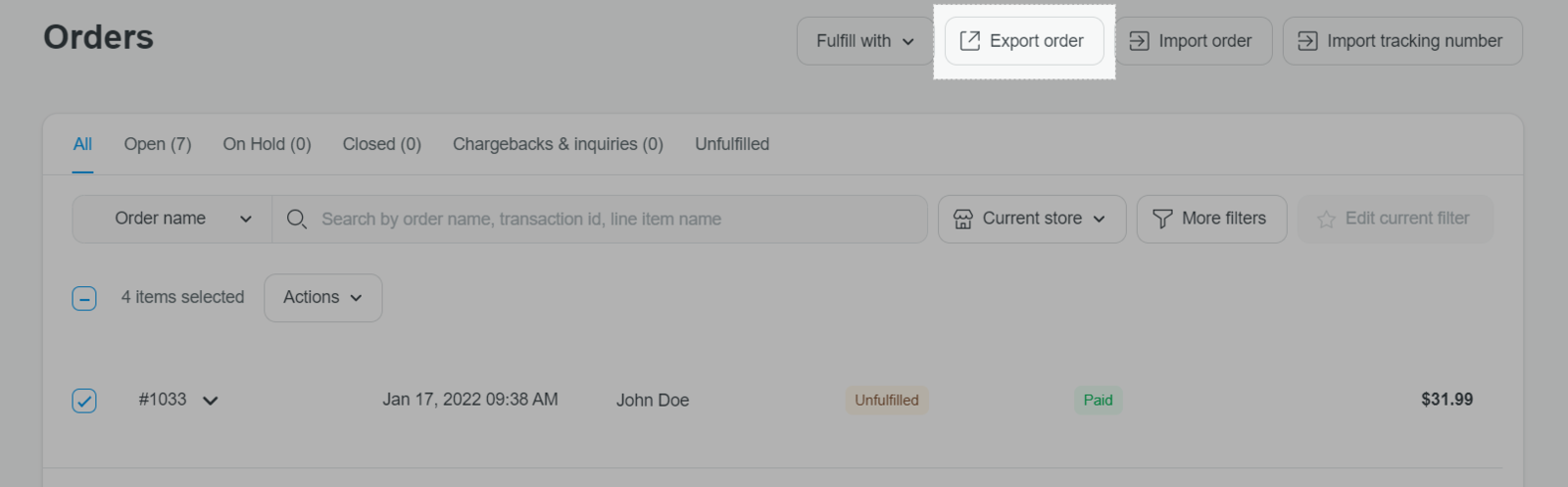Viewport: 1568px width, 487px height.
Task: Switch to the Open (7) tab
Action: [x=158, y=144]
